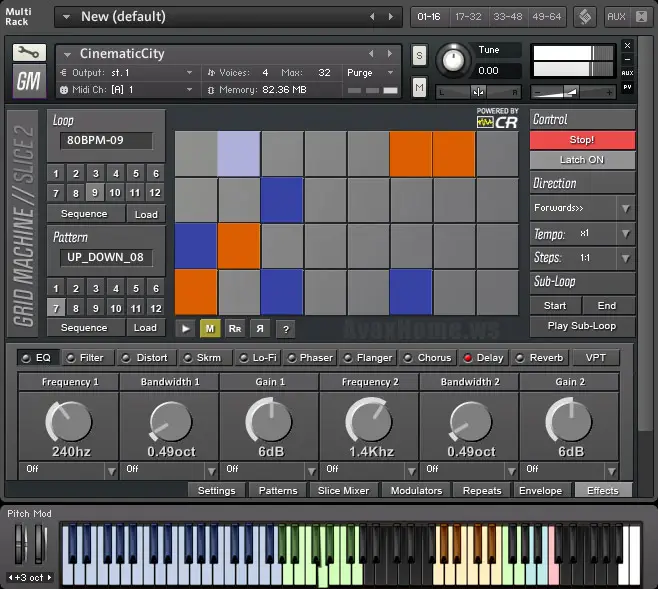The width and height of the screenshot is (658, 589).
Task: Click the CR powered-by logo
Action: (497, 119)
